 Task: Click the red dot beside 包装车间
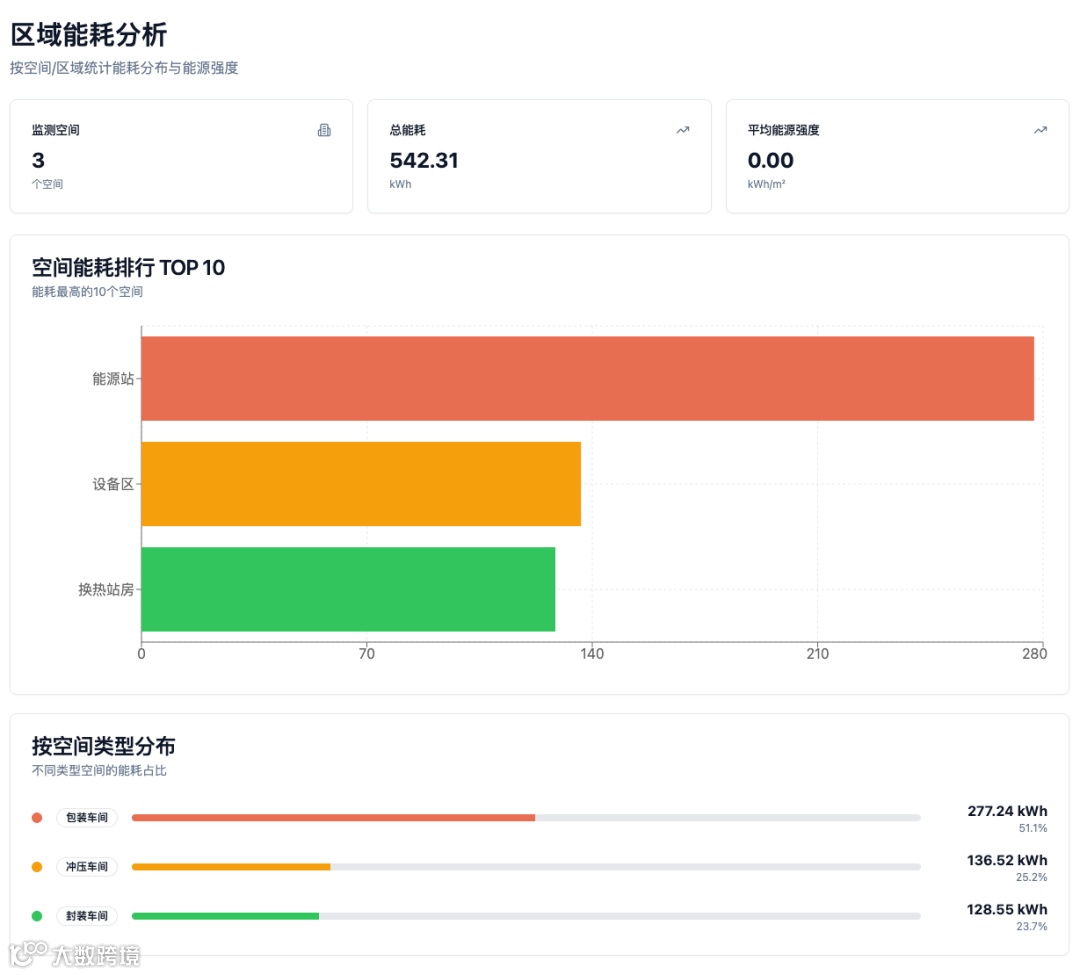pos(37,817)
